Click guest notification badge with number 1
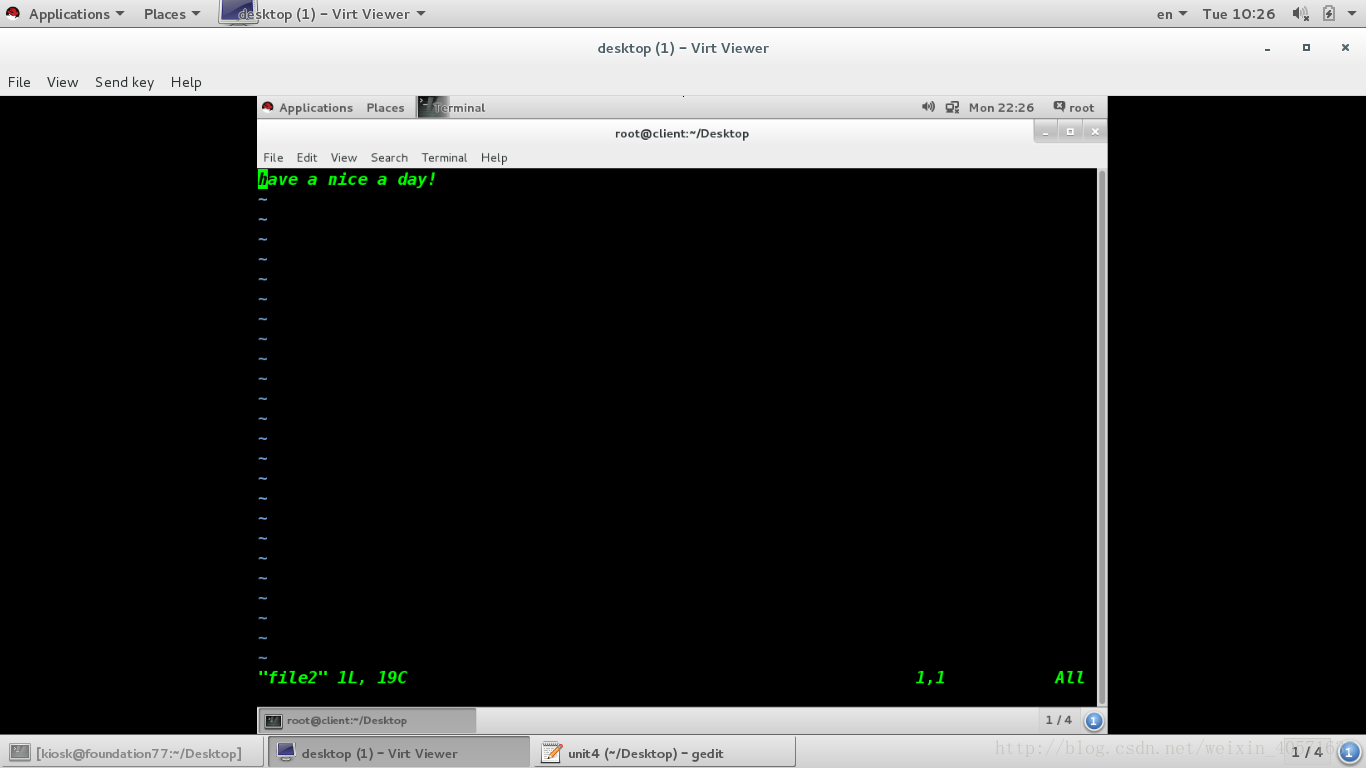Viewport: 1366px width, 768px height. [1093, 720]
